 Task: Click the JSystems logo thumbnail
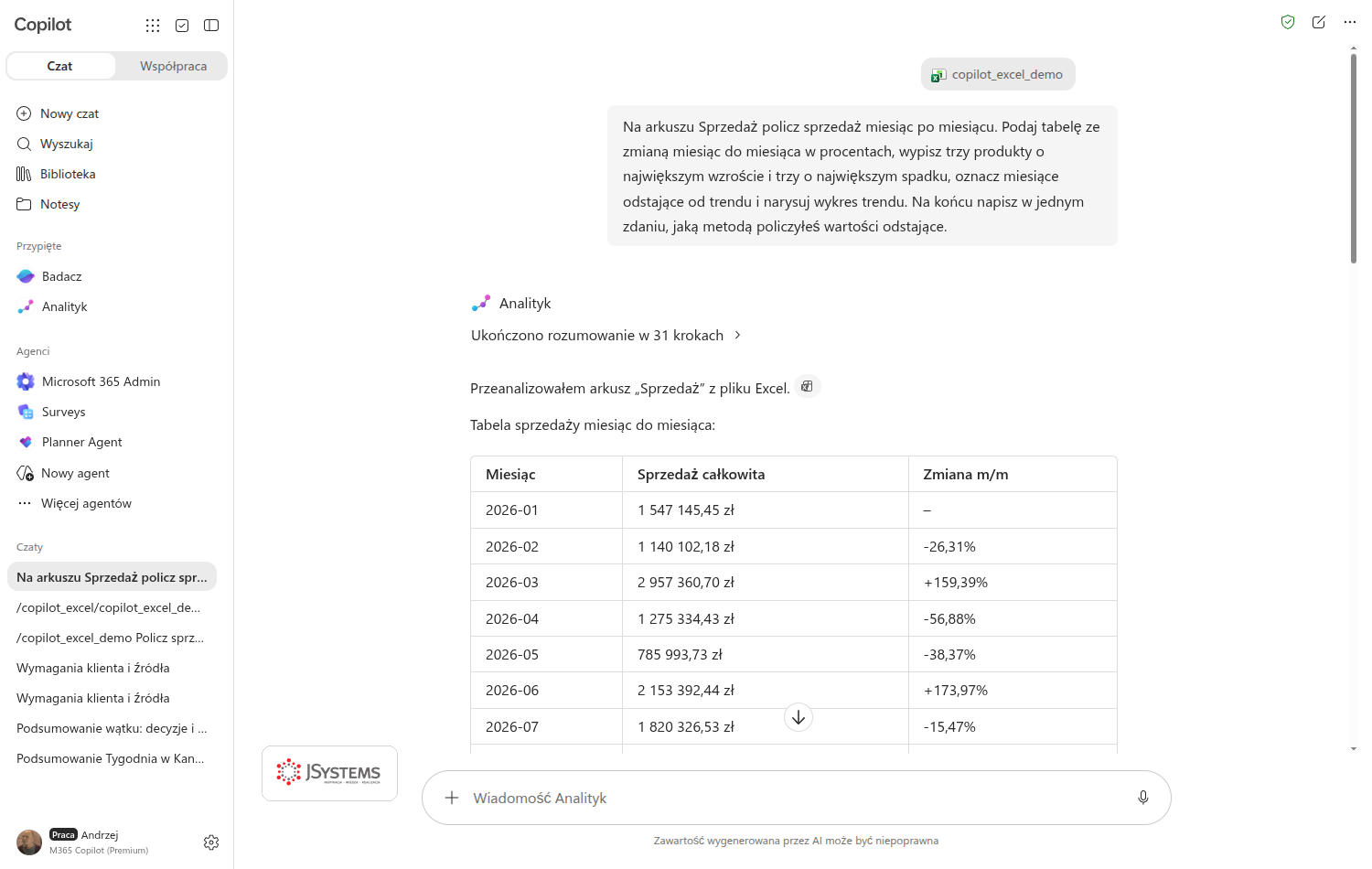tap(329, 773)
